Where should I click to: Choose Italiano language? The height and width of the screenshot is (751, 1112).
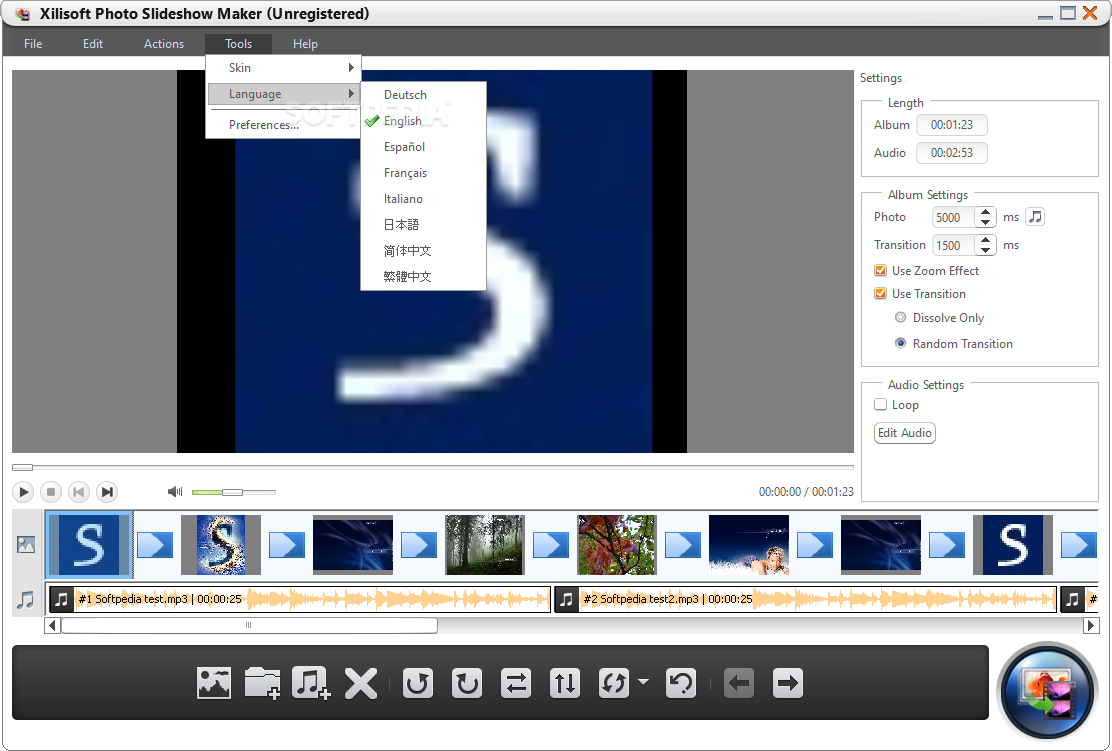pos(423,199)
